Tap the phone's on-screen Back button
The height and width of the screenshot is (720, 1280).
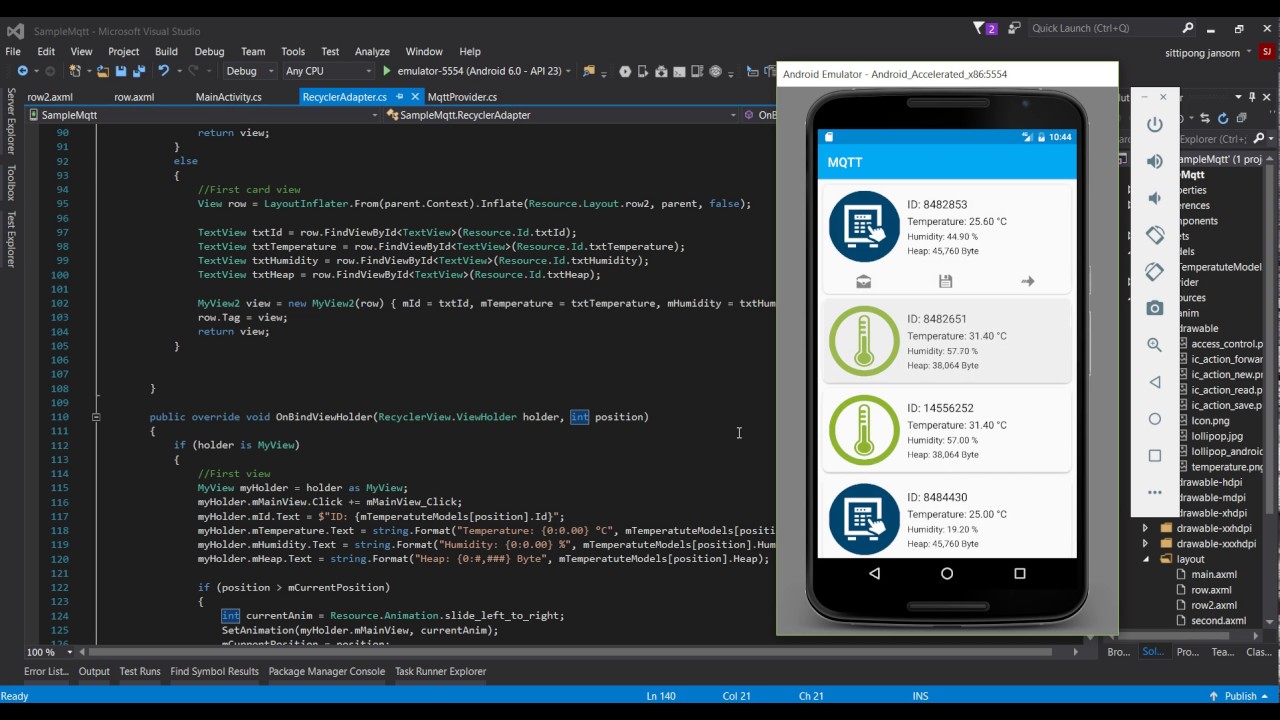875,574
